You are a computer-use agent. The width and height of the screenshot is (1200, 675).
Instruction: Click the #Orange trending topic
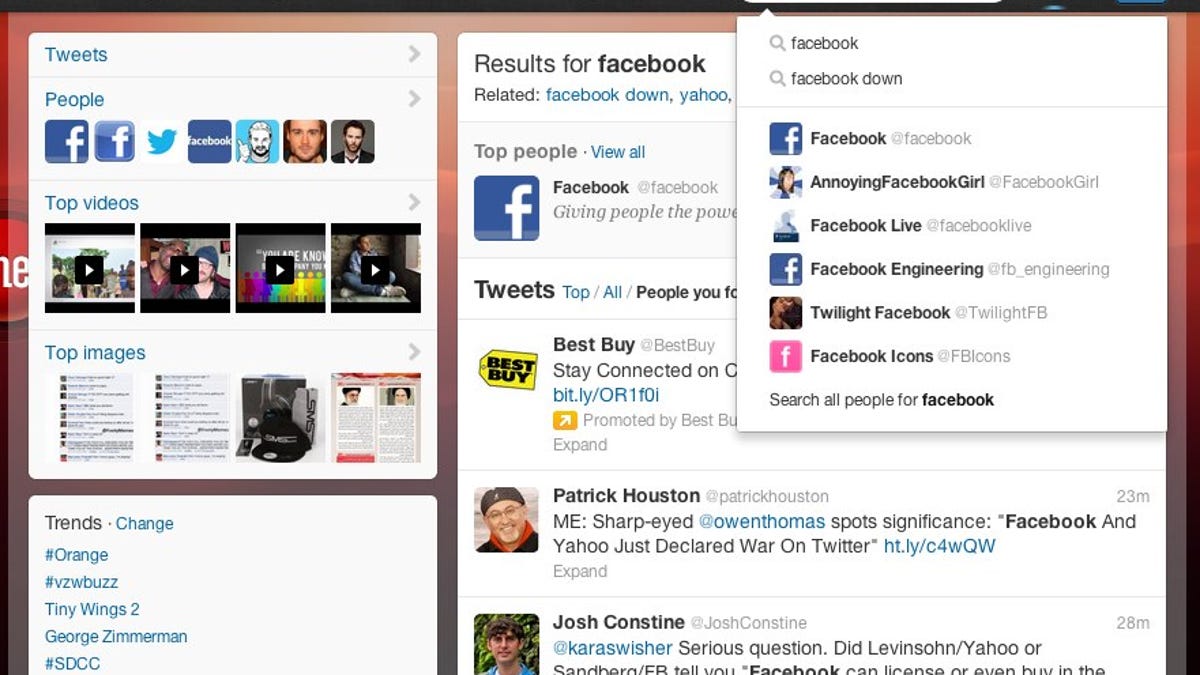[x=76, y=555]
